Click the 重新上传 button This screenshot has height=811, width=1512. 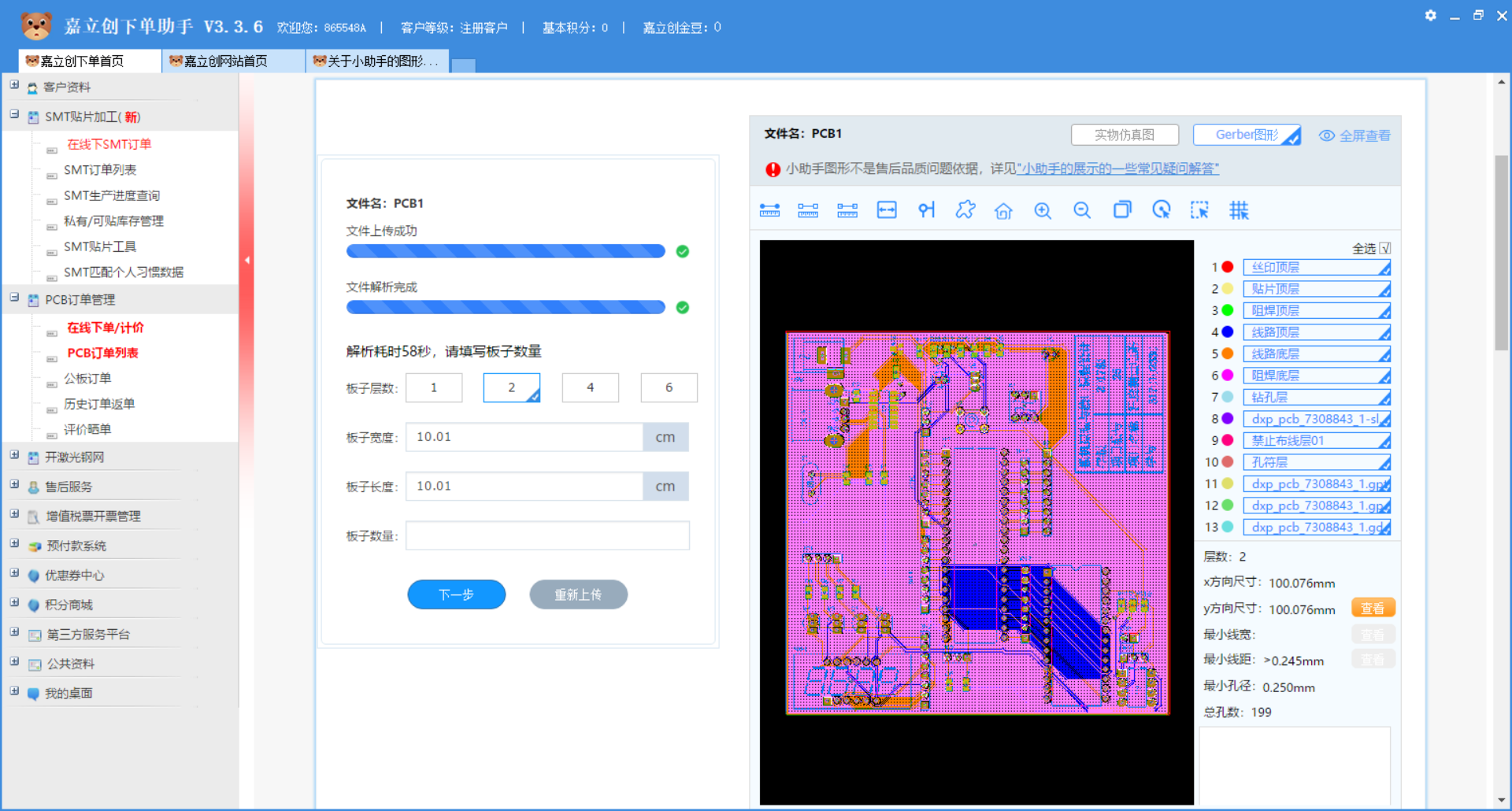(x=578, y=594)
